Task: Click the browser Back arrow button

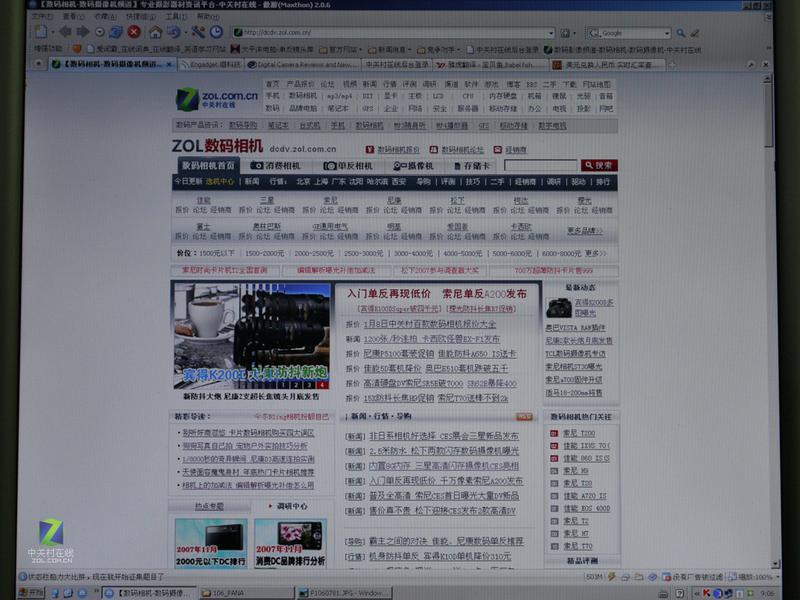Action: pyautogui.click(x=65, y=32)
